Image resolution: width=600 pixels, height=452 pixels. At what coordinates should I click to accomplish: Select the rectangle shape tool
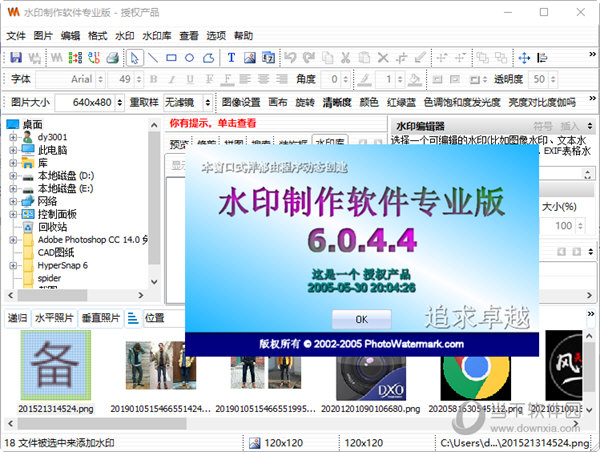[171, 58]
